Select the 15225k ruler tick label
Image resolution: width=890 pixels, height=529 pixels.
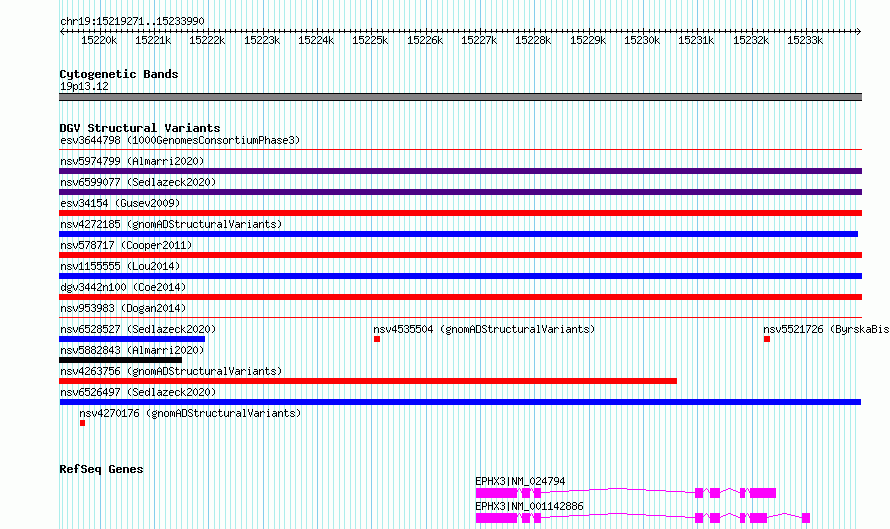(x=370, y=40)
